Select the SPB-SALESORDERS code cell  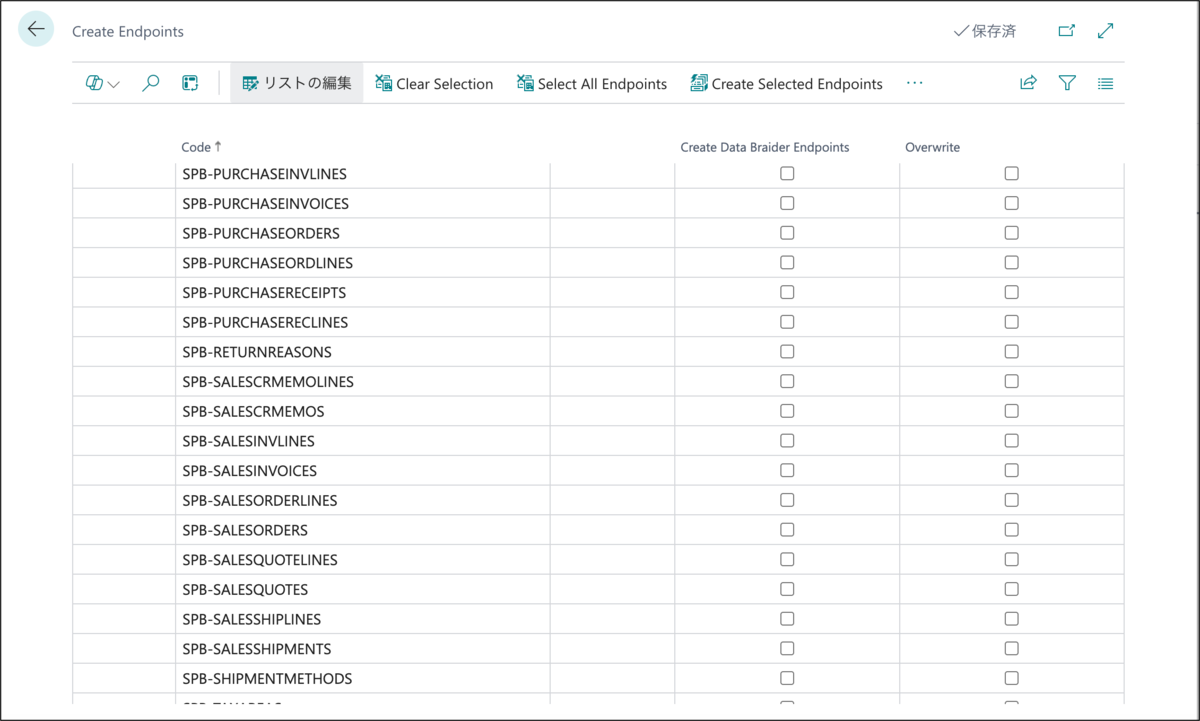[x=363, y=530]
